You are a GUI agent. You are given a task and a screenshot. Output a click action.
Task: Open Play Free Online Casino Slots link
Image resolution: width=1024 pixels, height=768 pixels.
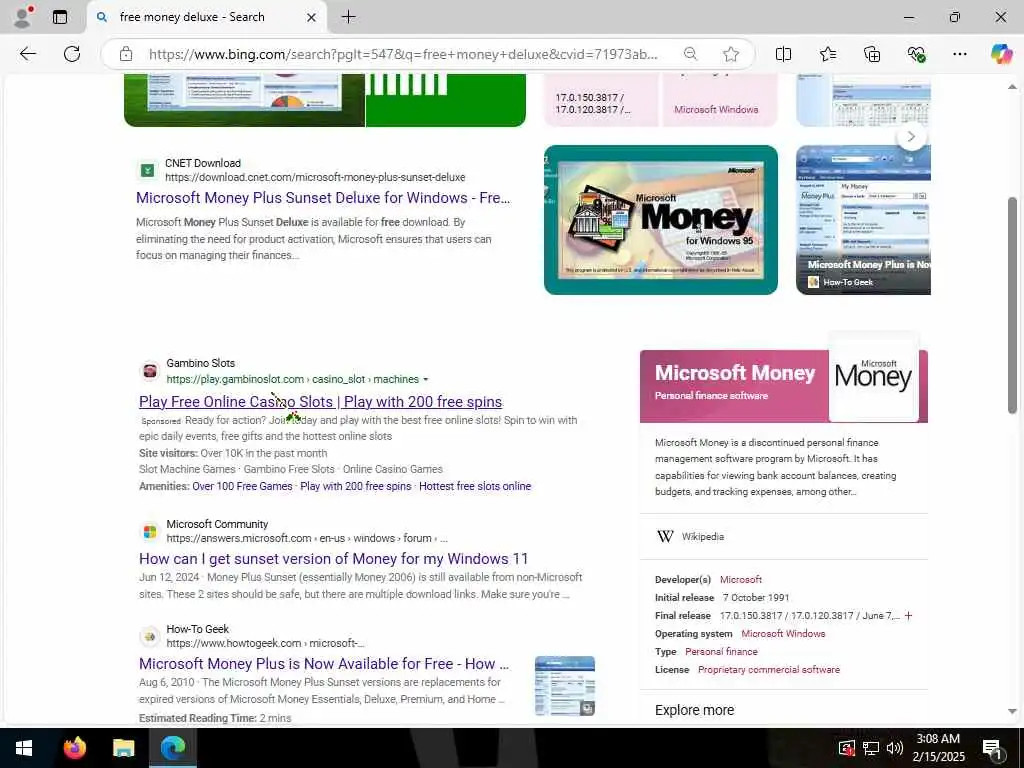coord(321,402)
